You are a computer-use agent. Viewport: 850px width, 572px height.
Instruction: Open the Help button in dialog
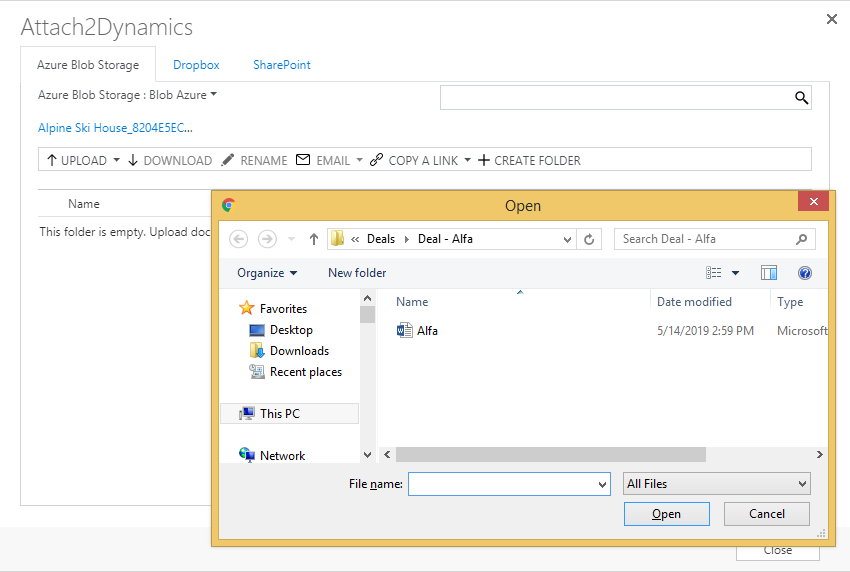coord(804,273)
